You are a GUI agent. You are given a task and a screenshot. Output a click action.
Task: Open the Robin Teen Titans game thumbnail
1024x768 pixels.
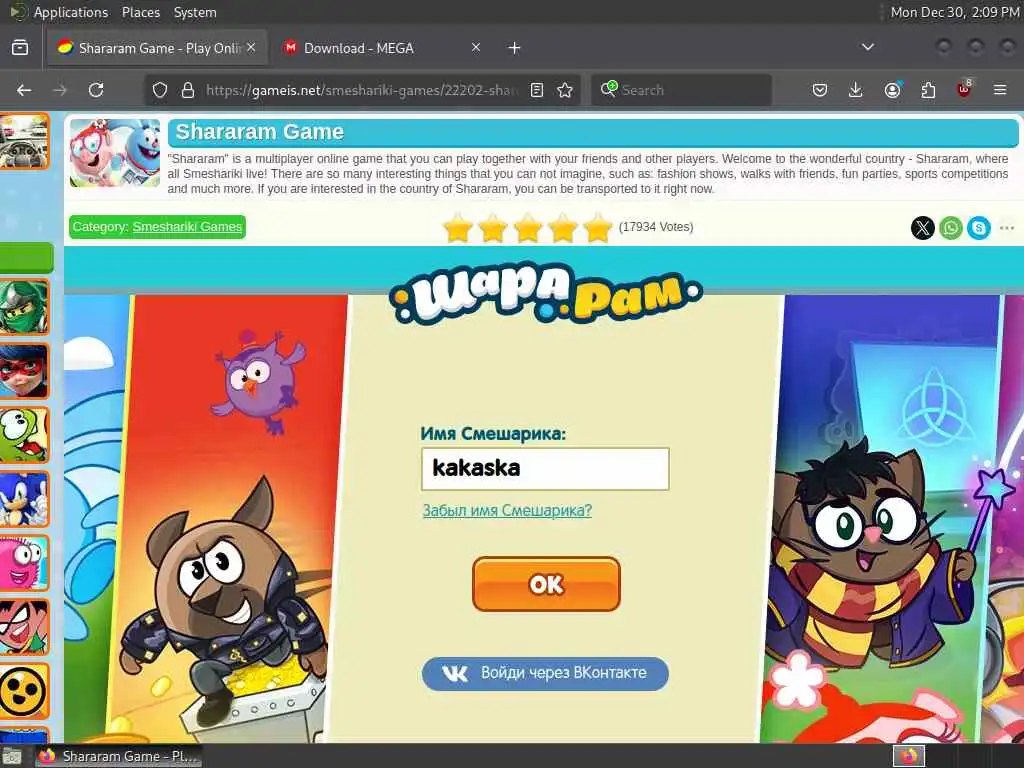25,627
